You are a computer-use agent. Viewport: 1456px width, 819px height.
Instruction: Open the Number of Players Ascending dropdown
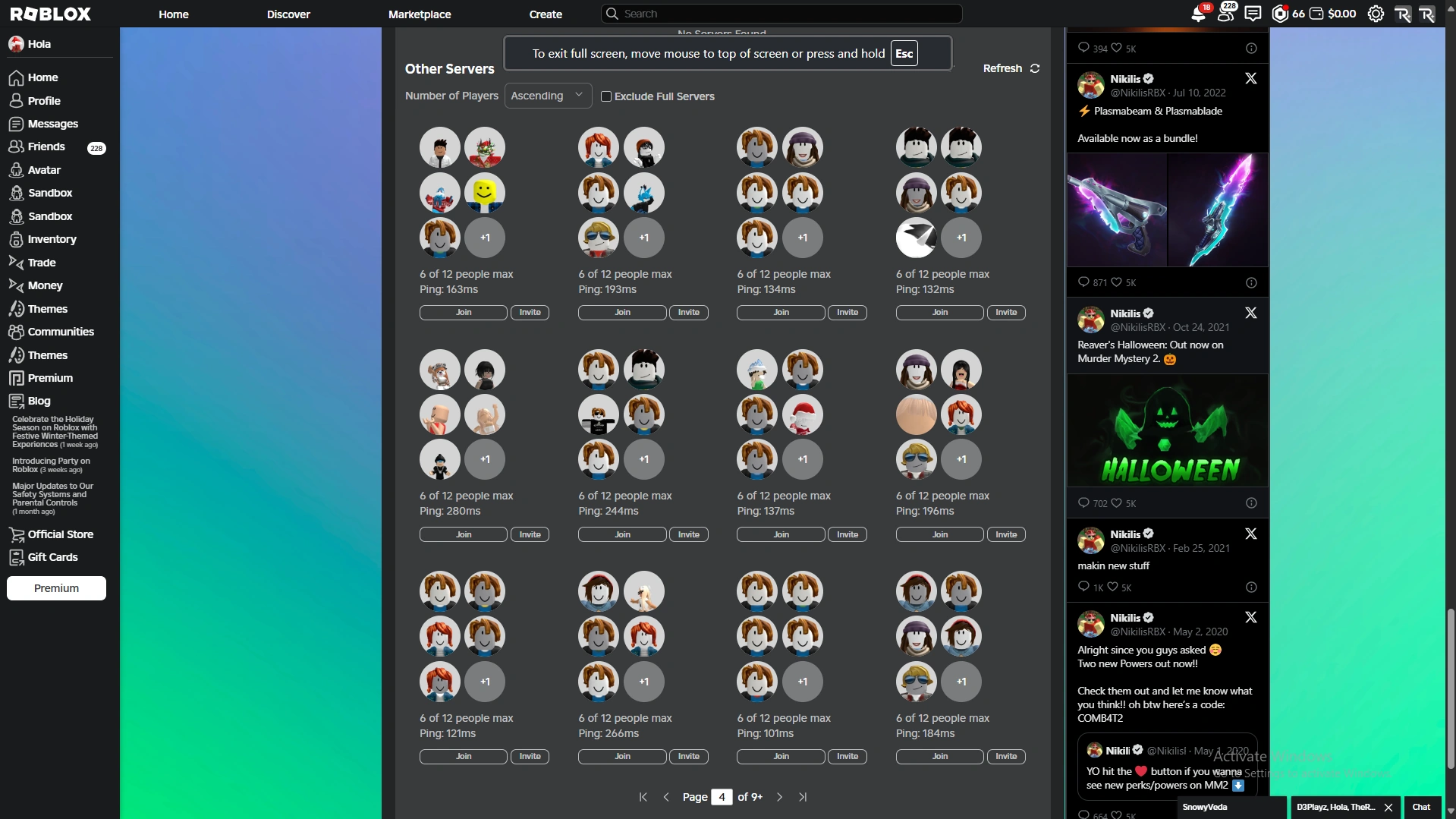click(x=548, y=96)
